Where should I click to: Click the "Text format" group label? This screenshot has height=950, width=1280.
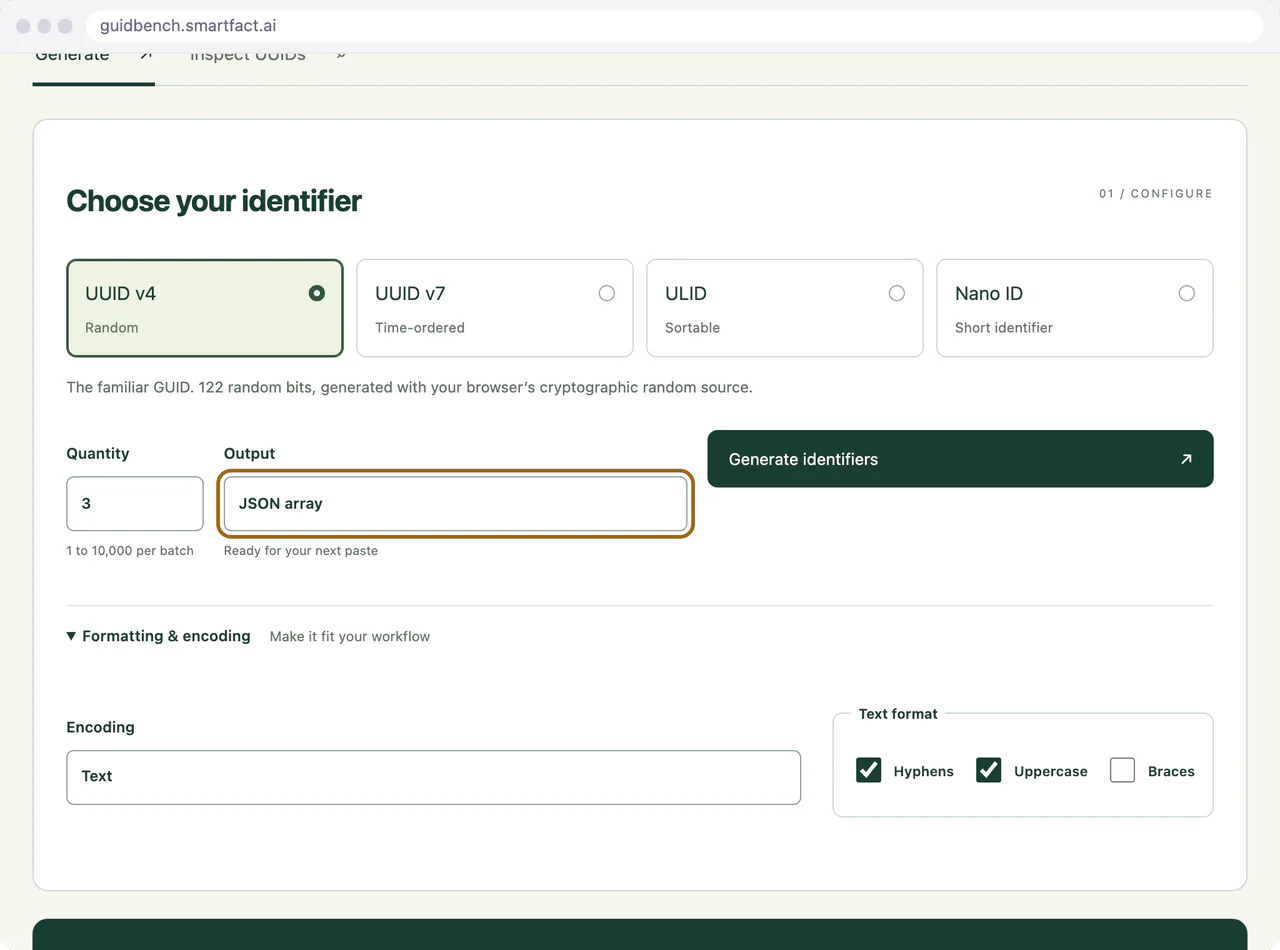pyautogui.click(x=898, y=714)
